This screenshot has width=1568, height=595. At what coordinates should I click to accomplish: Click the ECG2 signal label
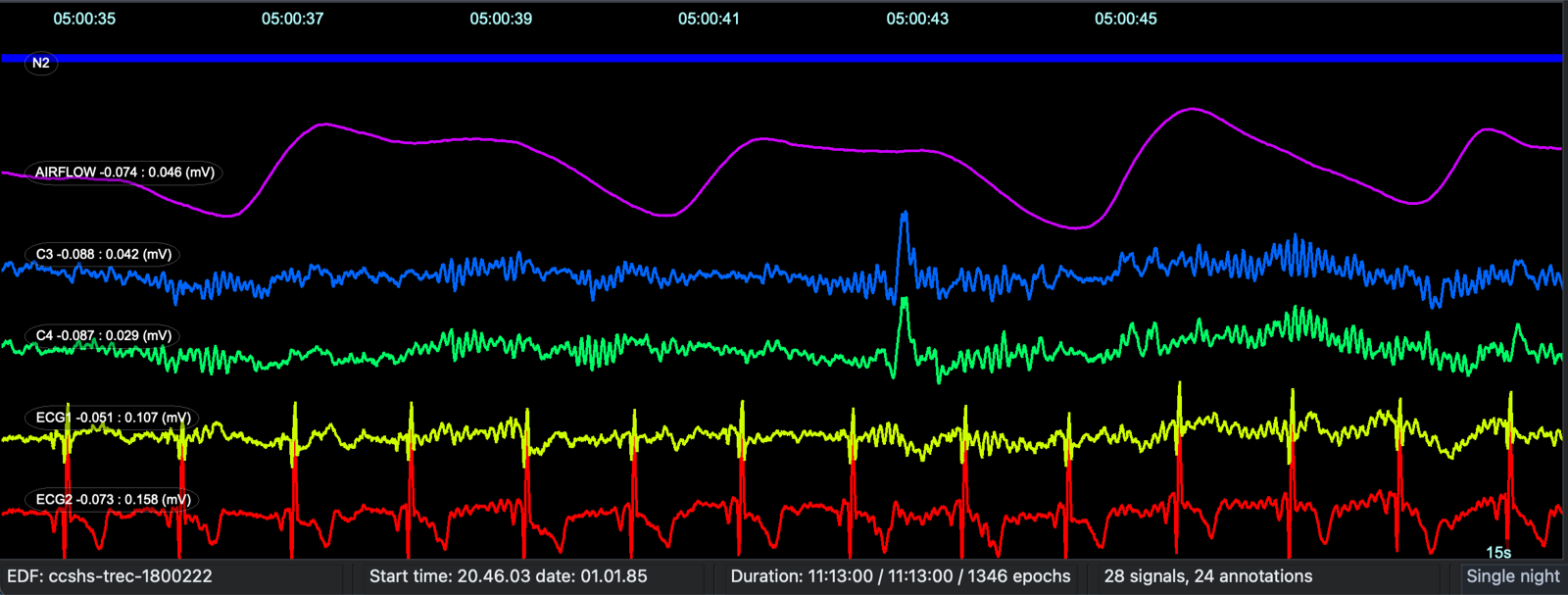point(113,499)
